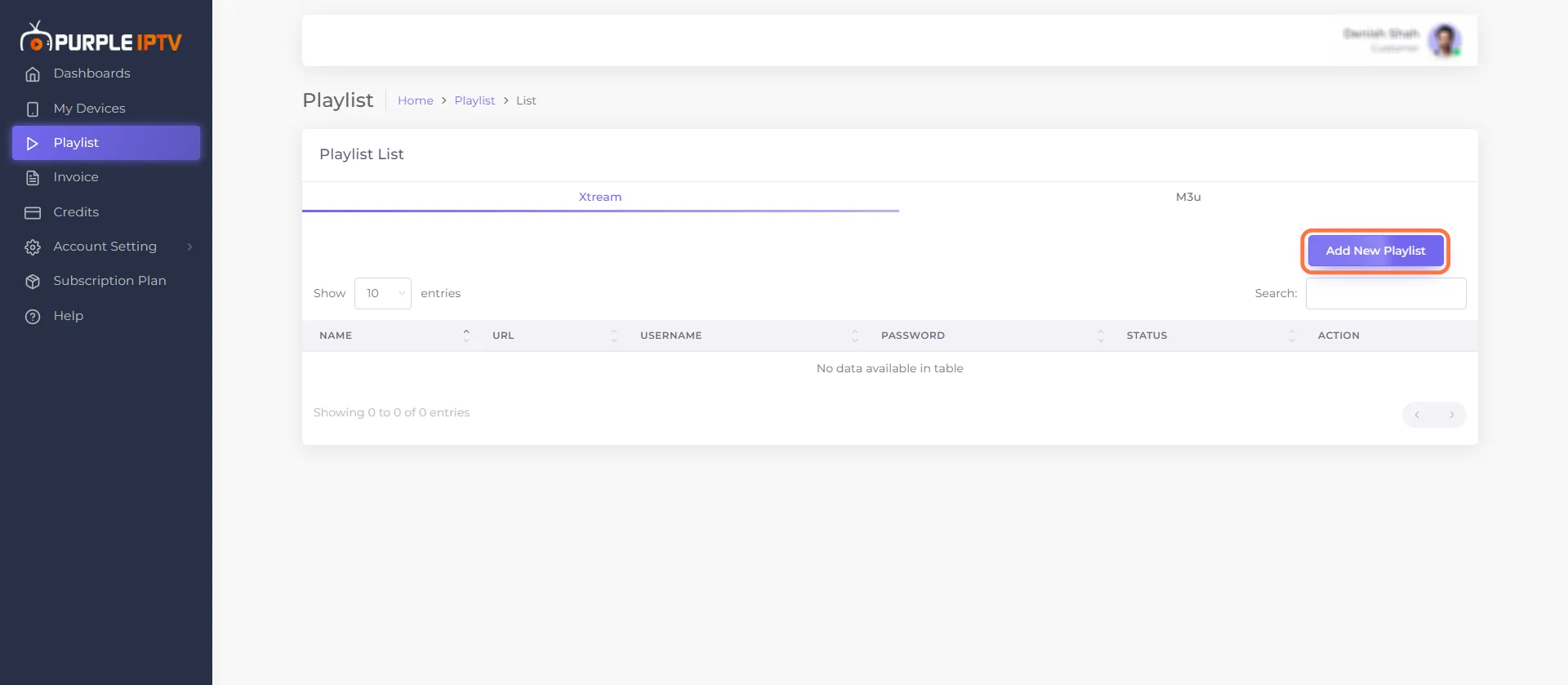Click the Account Setting gear icon
The image size is (1568, 685).
(x=33, y=247)
